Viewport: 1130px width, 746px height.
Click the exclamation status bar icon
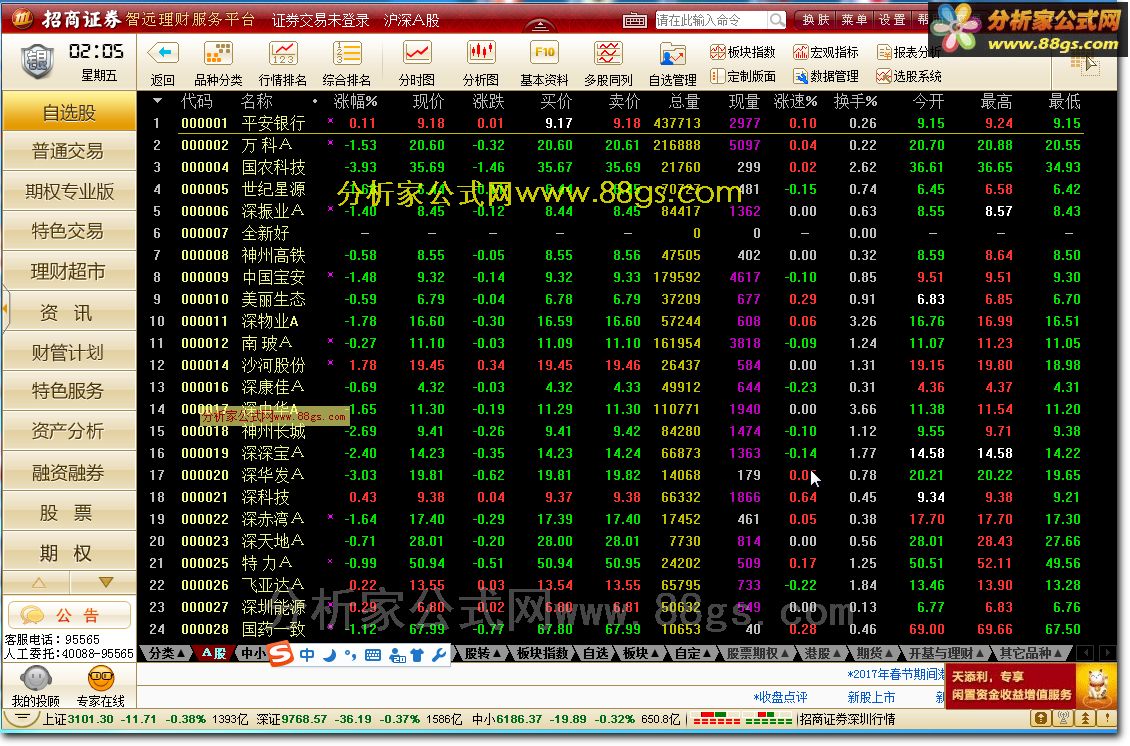(x=1107, y=719)
